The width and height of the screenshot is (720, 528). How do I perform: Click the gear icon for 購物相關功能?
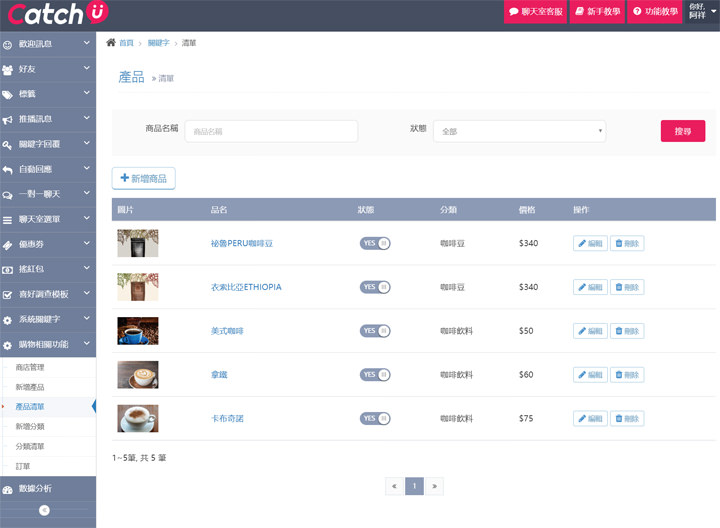pos(7,345)
